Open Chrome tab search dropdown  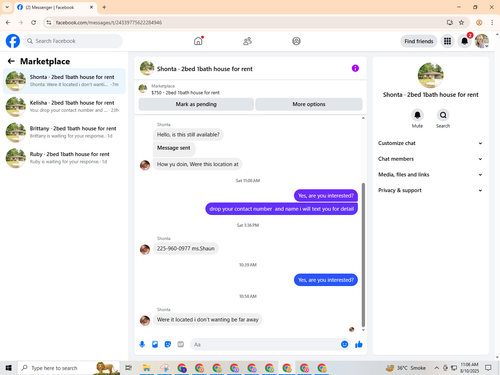(x=7, y=7)
